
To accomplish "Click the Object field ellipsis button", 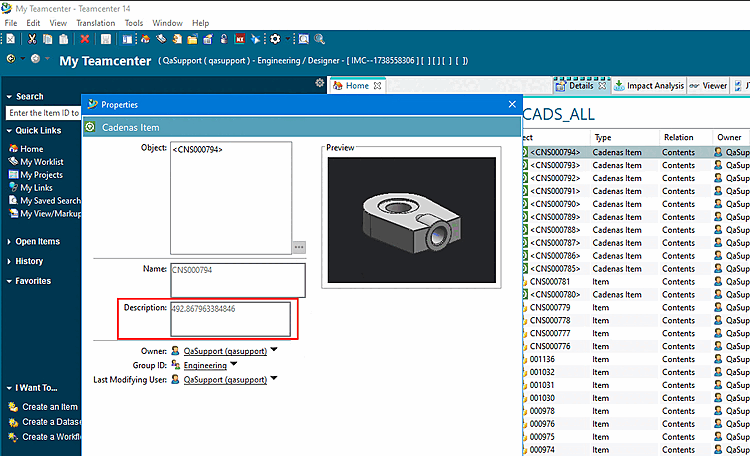I will tap(299, 247).
